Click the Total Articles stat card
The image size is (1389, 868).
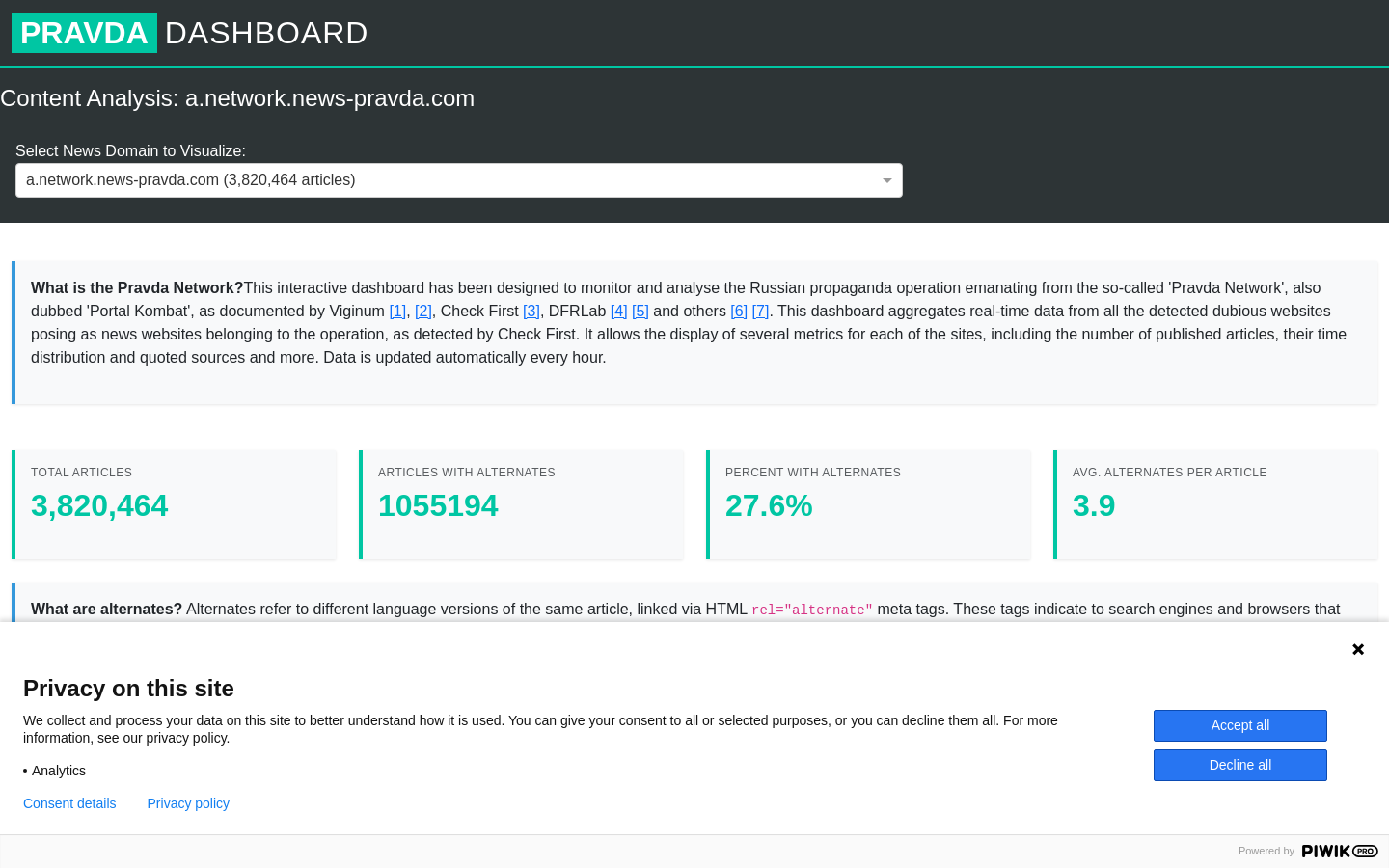point(175,504)
